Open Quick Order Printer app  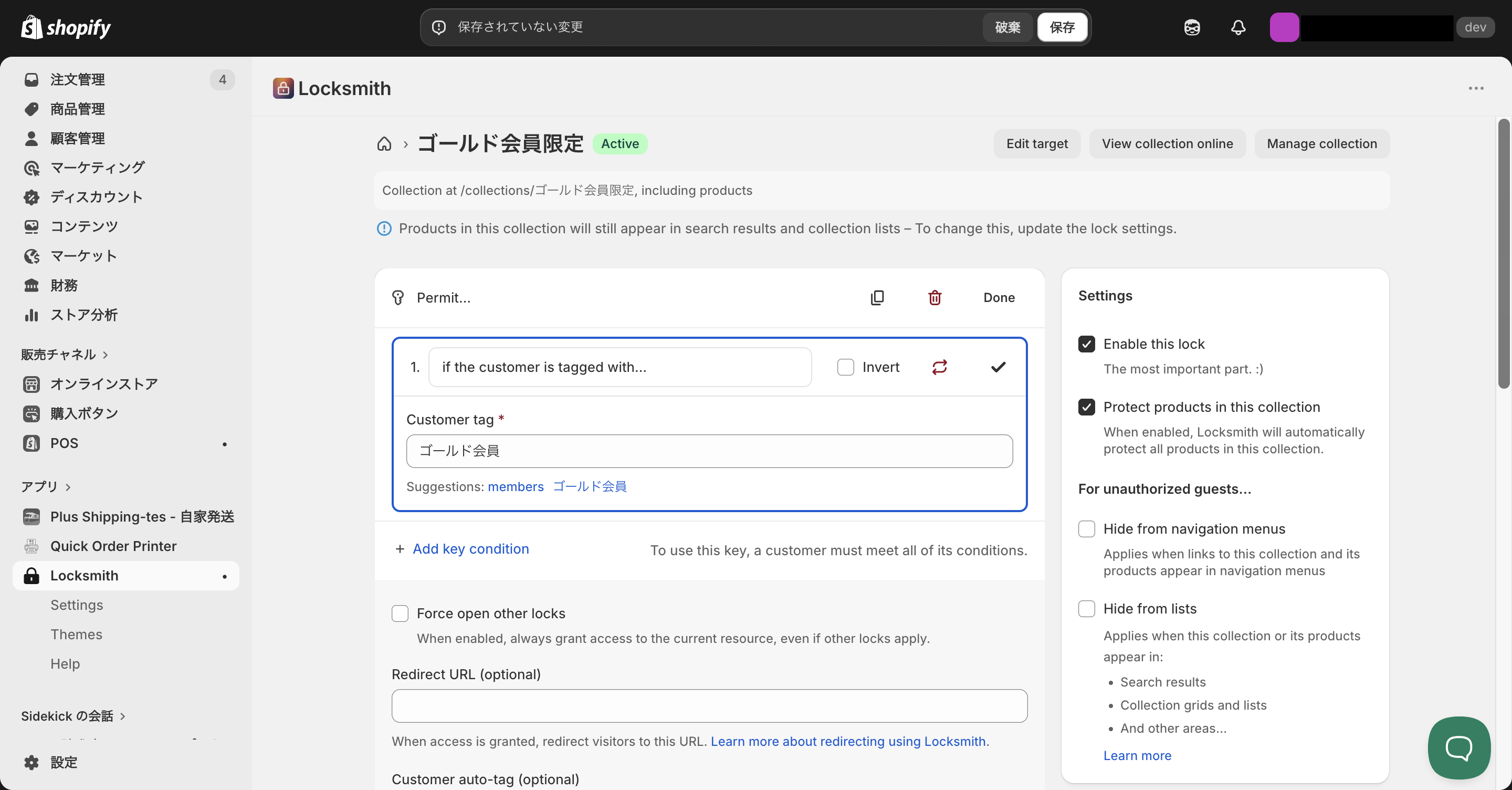coord(125,546)
